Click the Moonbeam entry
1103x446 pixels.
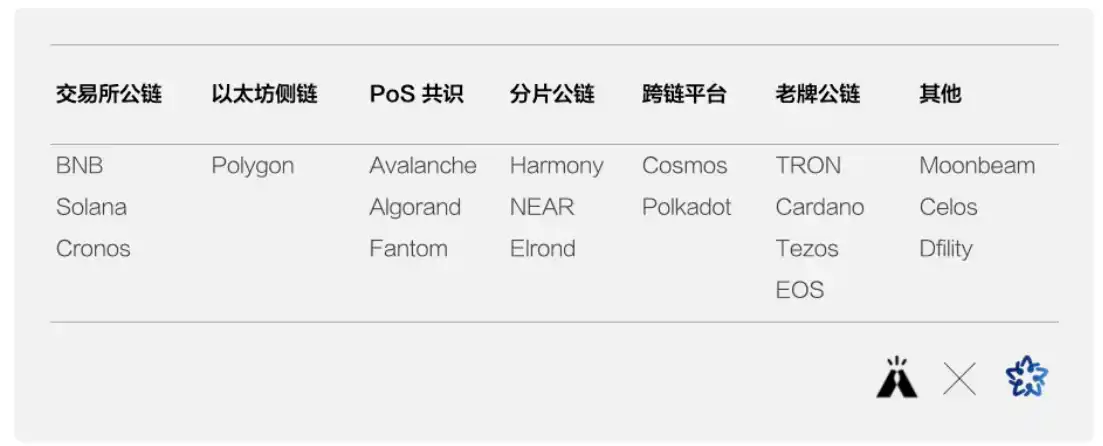[977, 166]
